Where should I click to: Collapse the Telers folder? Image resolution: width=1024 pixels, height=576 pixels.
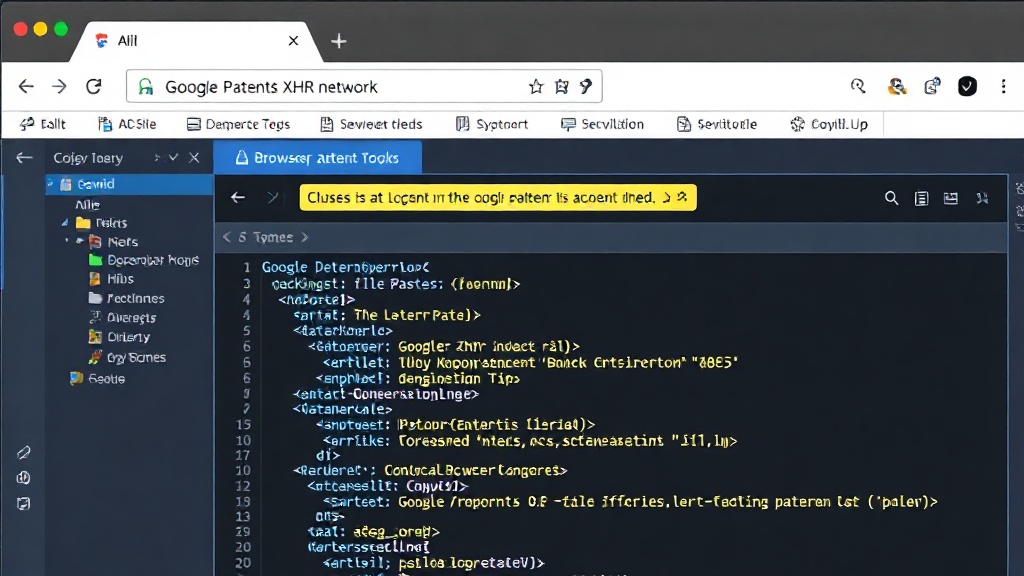(65, 223)
